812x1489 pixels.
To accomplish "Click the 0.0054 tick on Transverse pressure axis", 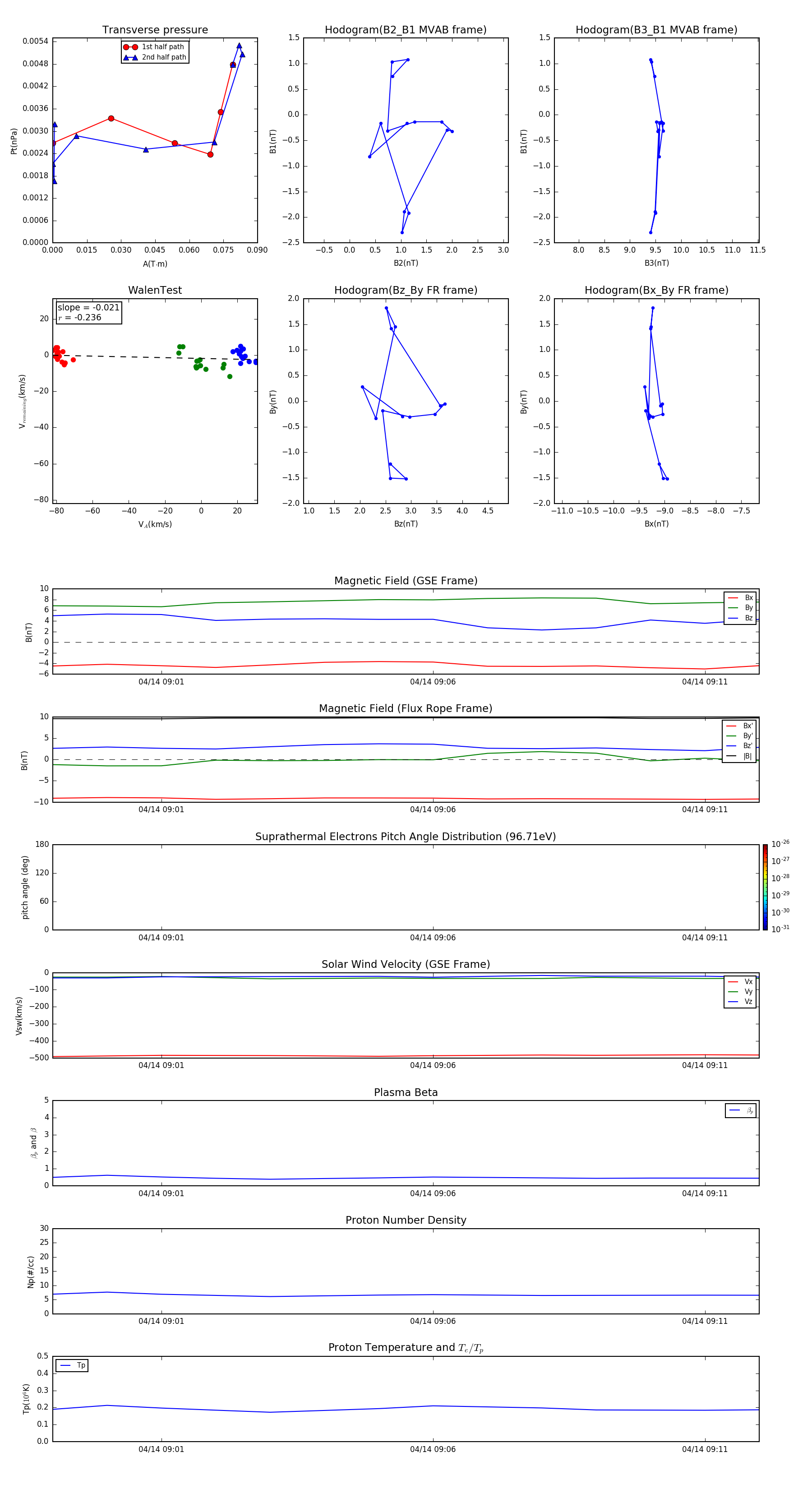I will point(35,41).
